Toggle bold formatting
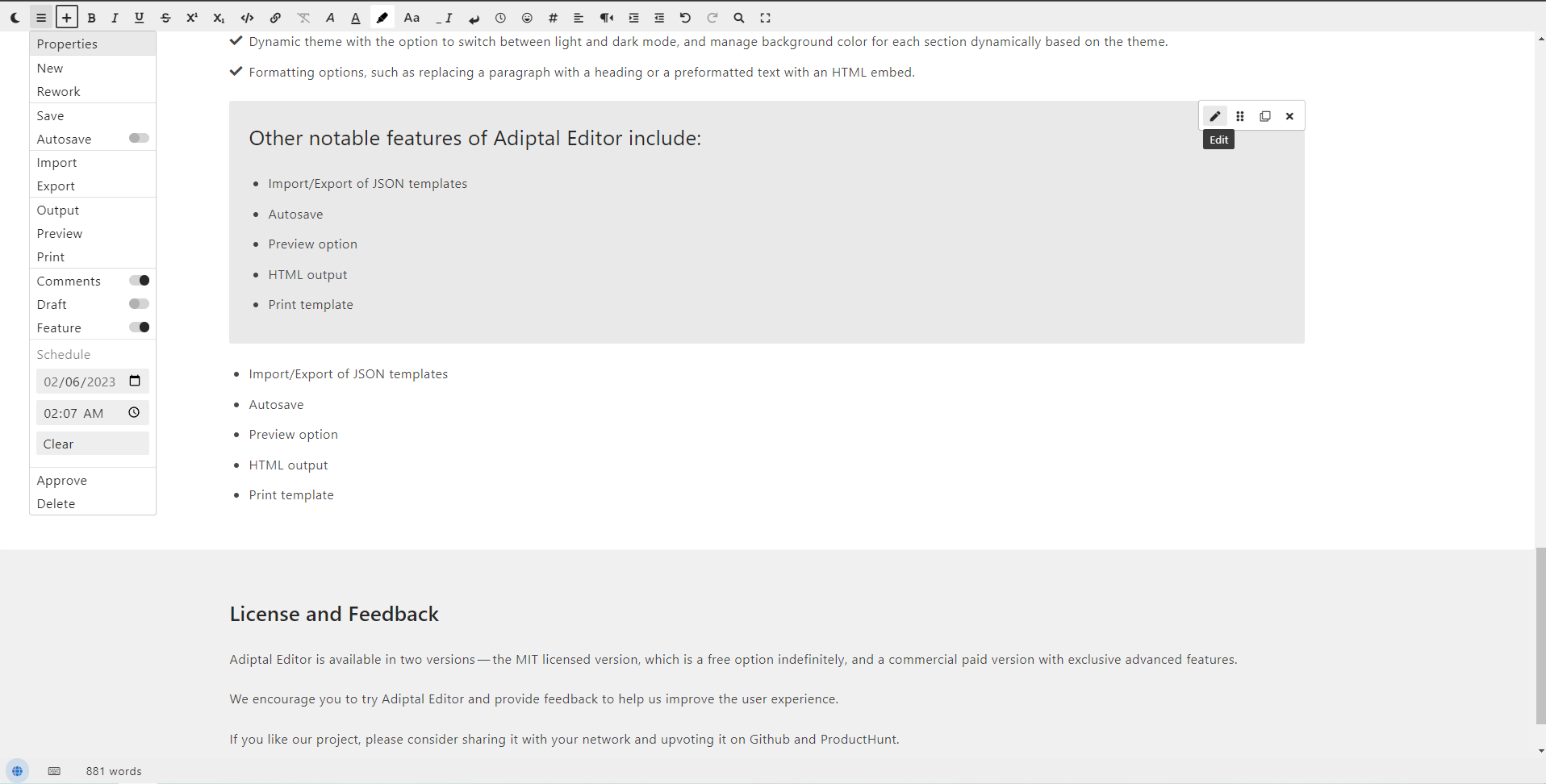The image size is (1546, 784). pyautogui.click(x=91, y=17)
